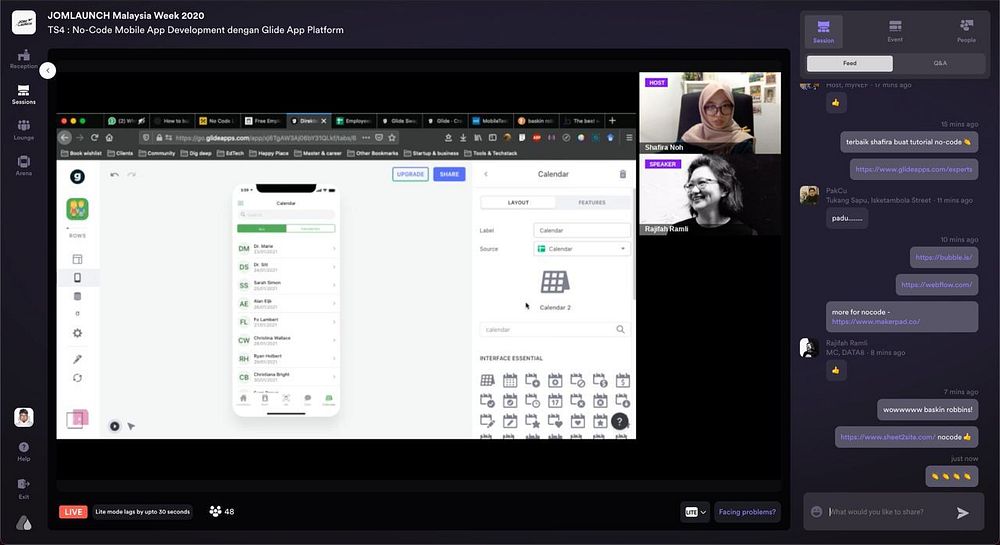Image resolution: width=1000 pixels, height=545 pixels.
Task: Open the emoji picker in chat box
Action: [x=816, y=512]
